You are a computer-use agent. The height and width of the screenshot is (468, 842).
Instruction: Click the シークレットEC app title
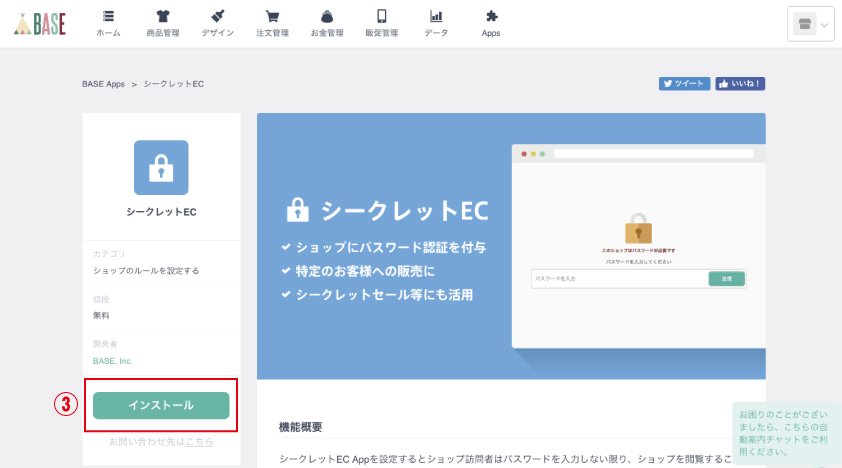[x=161, y=212]
